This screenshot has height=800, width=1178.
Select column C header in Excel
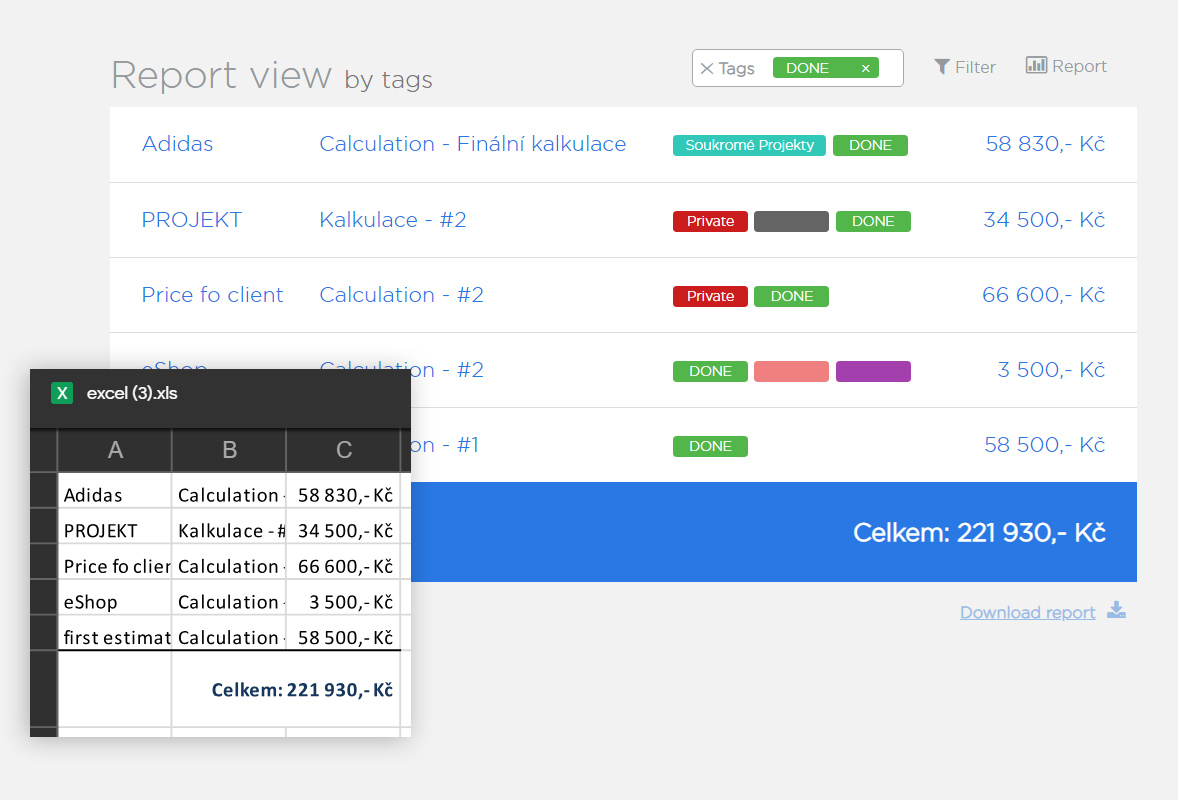pos(343,450)
